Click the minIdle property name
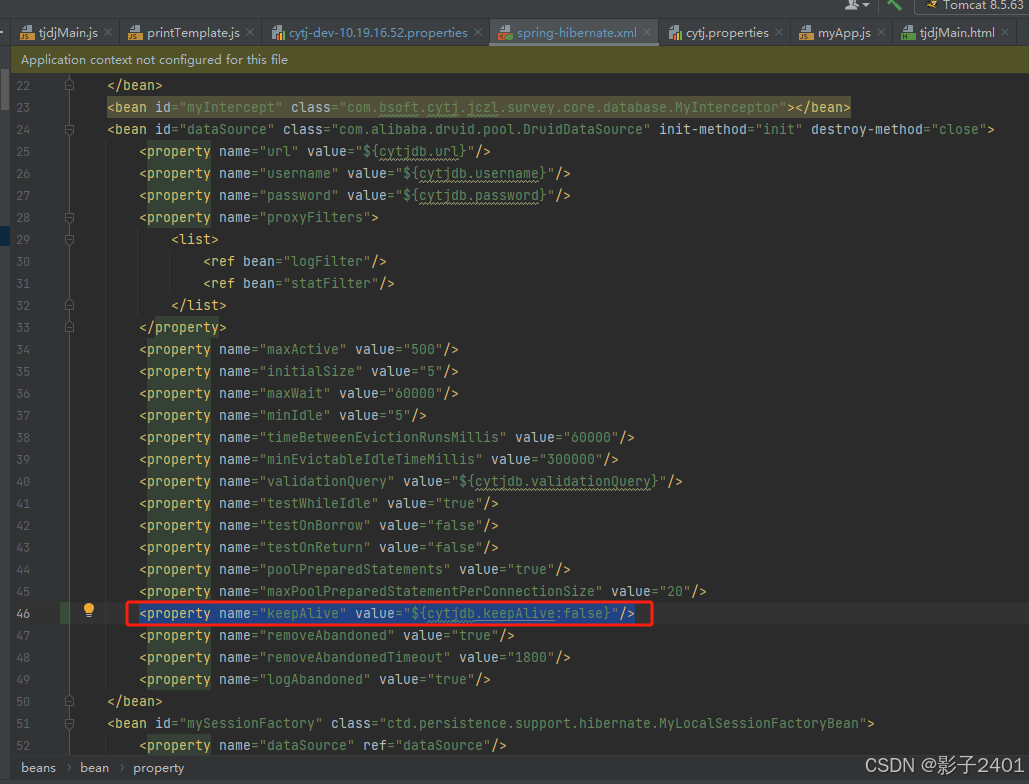 tap(295, 415)
